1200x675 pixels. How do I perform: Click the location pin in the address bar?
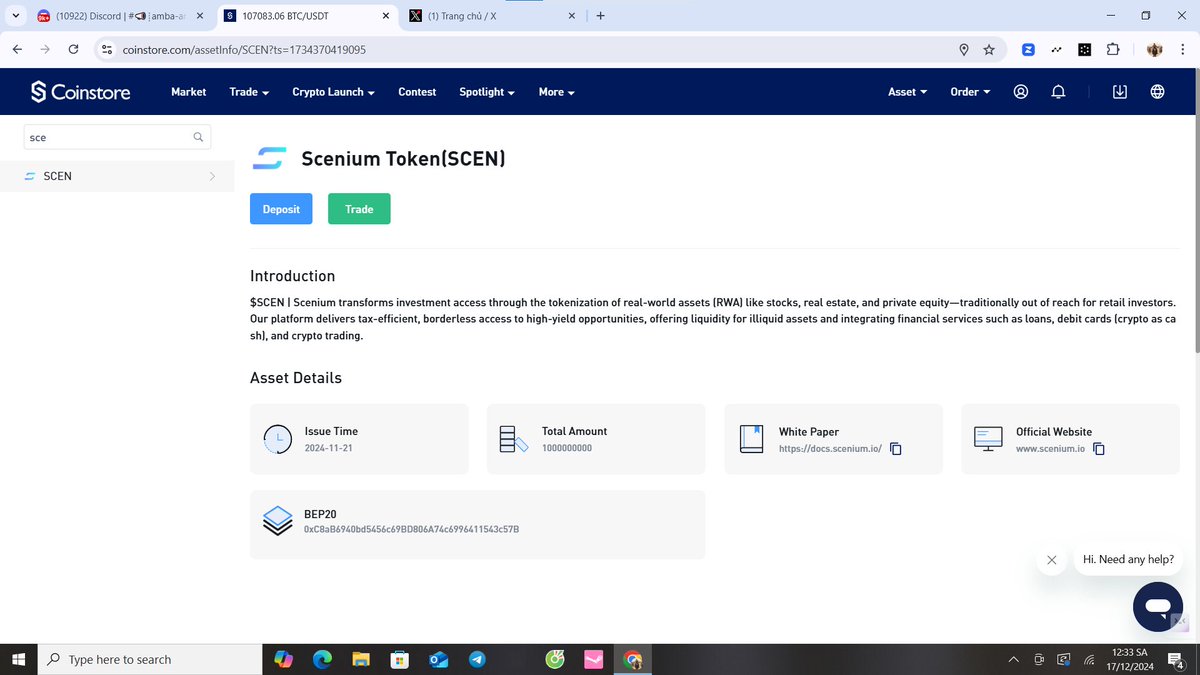click(964, 49)
